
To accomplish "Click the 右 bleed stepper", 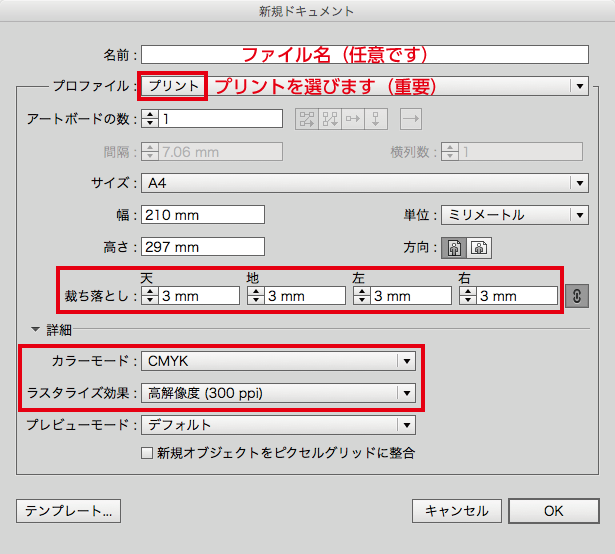I will pyautogui.click(x=468, y=296).
